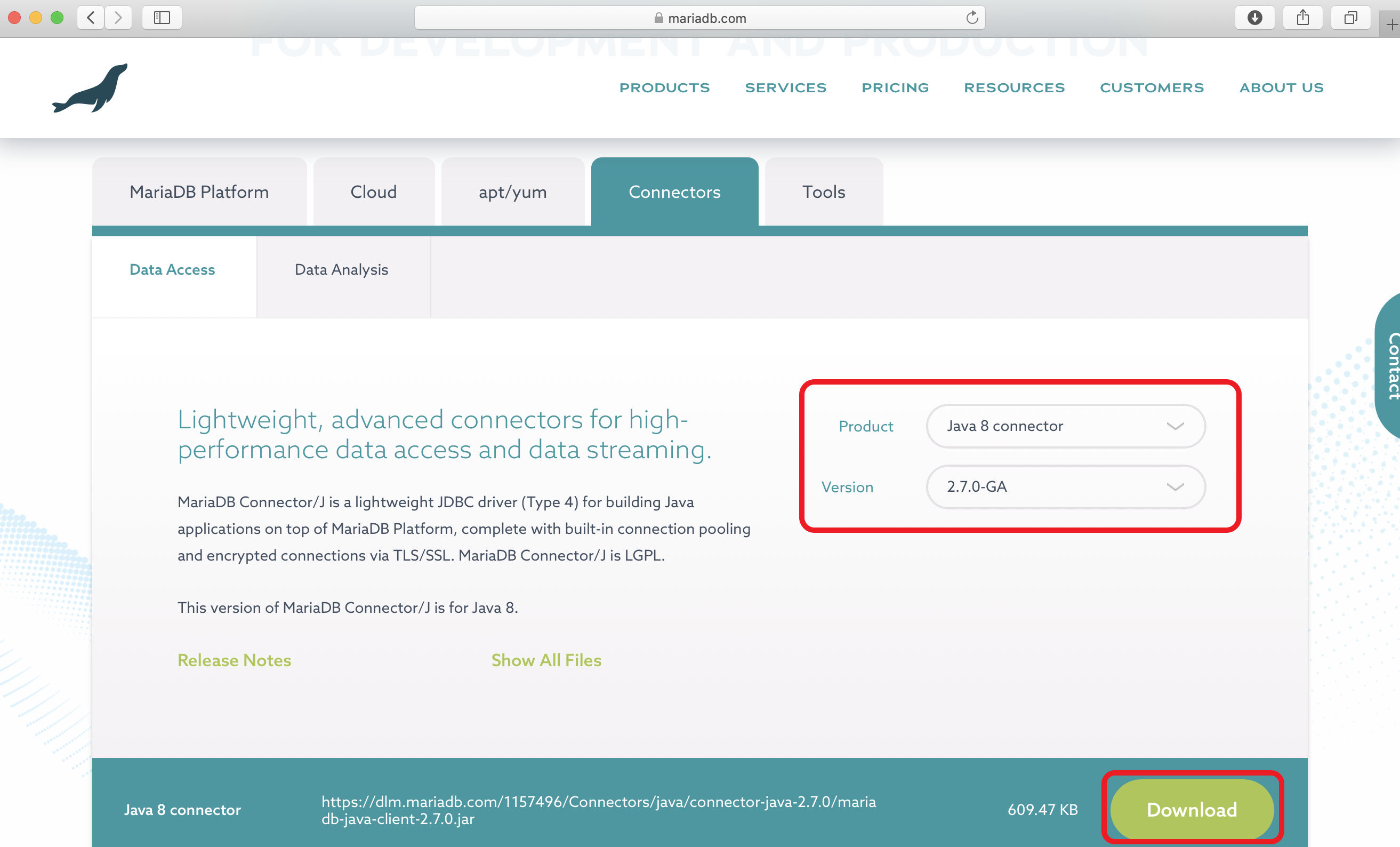Click the 609.47 KB file size text
Viewport: 1400px width, 847px height.
[x=1043, y=810]
